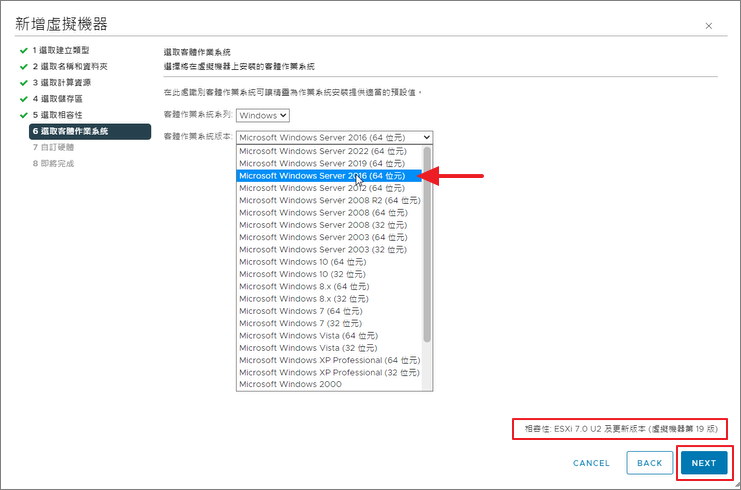Select Microsoft Windows Server 2016 (64-bit) option
Image resolution: width=741 pixels, height=490 pixels.
click(x=329, y=176)
